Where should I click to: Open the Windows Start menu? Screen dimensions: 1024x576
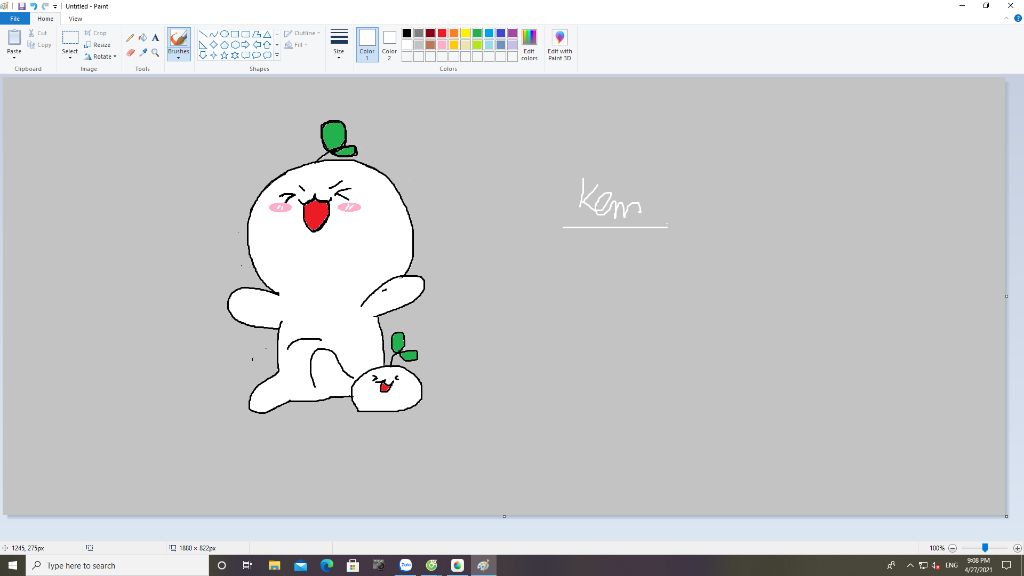point(12,566)
